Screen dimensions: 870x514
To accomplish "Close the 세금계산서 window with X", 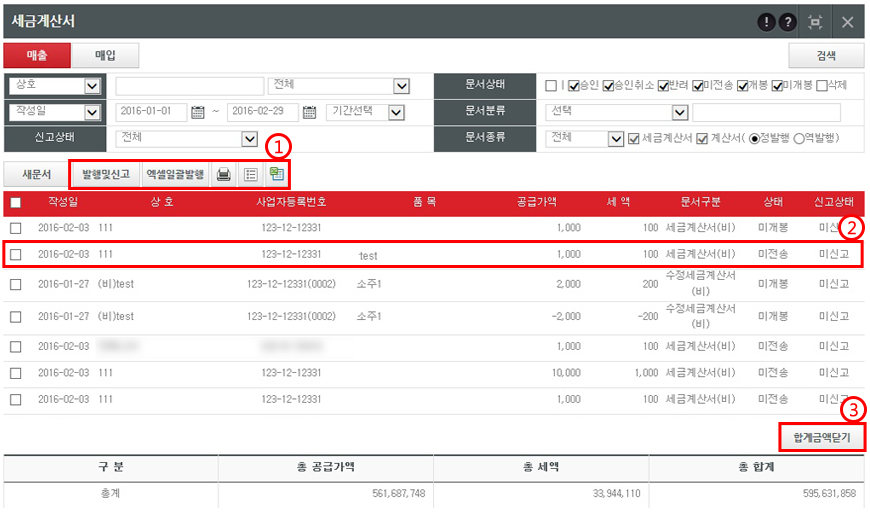I will [x=847, y=22].
